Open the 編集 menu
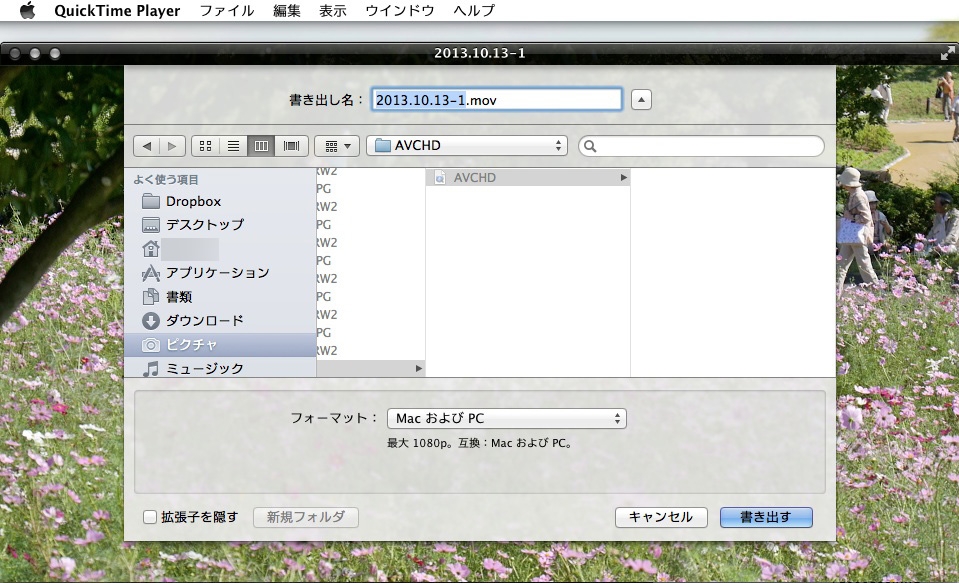Screen dimensions: 959x583 tap(287, 10)
